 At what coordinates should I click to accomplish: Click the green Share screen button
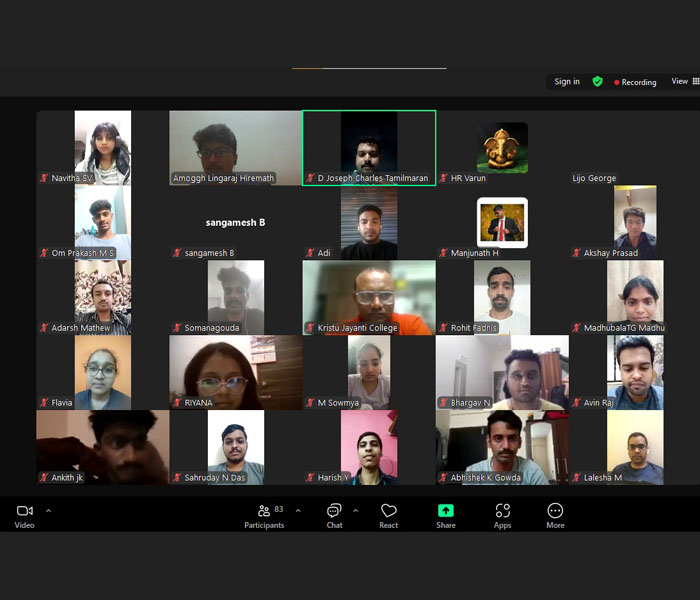[446, 511]
